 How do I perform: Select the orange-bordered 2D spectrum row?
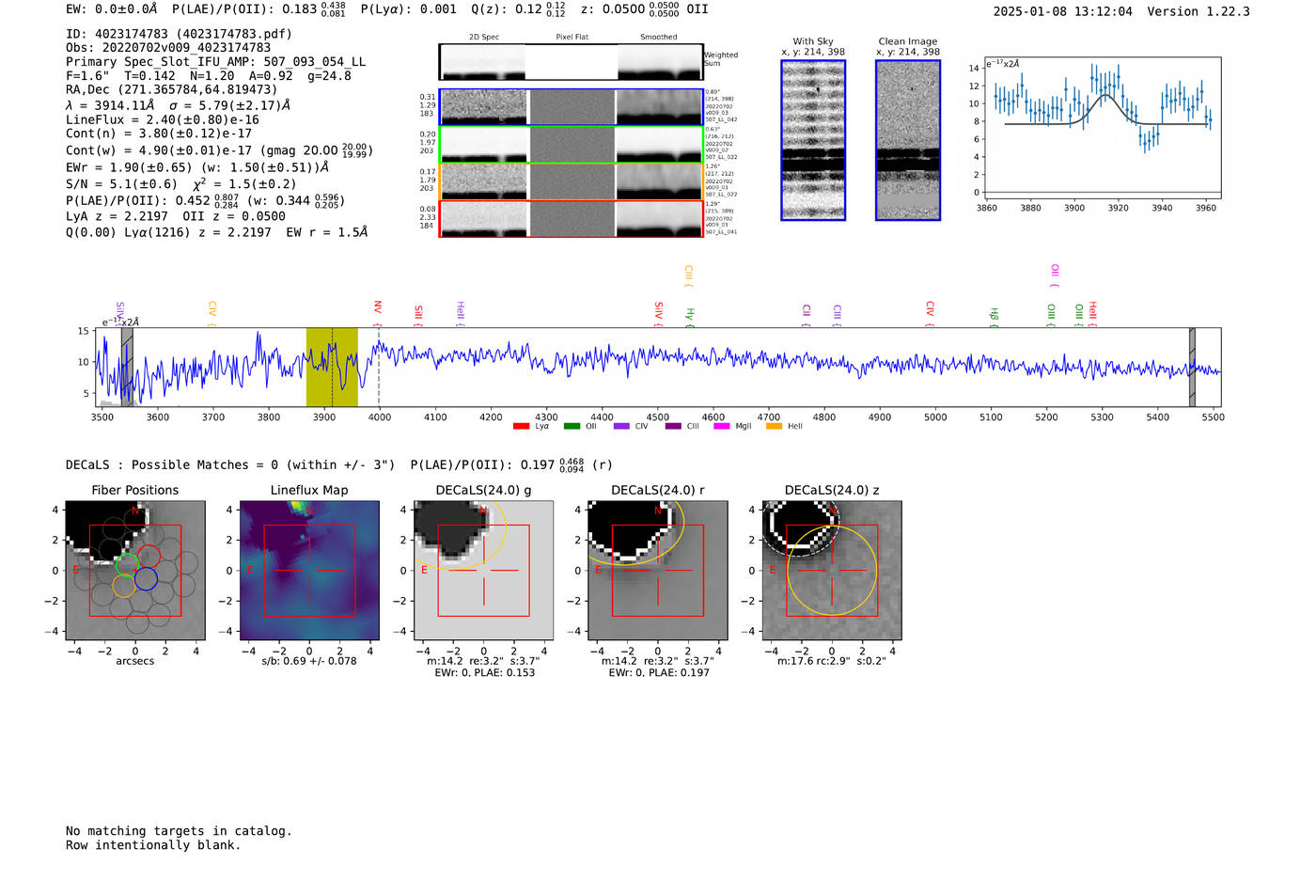pyautogui.click(x=571, y=181)
